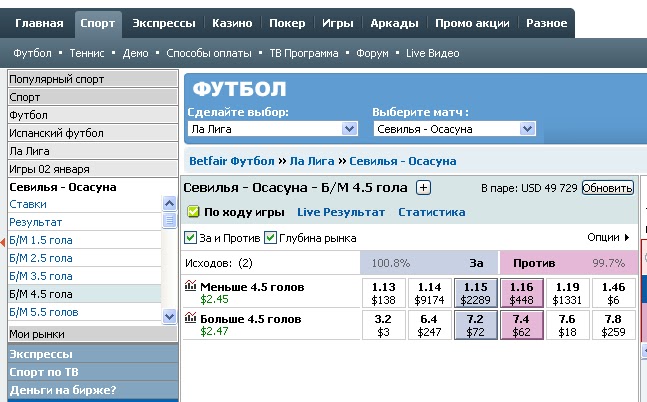Switch to the Экспрессы tab
The height and width of the screenshot is (402, 647).
tap(164, 23)
